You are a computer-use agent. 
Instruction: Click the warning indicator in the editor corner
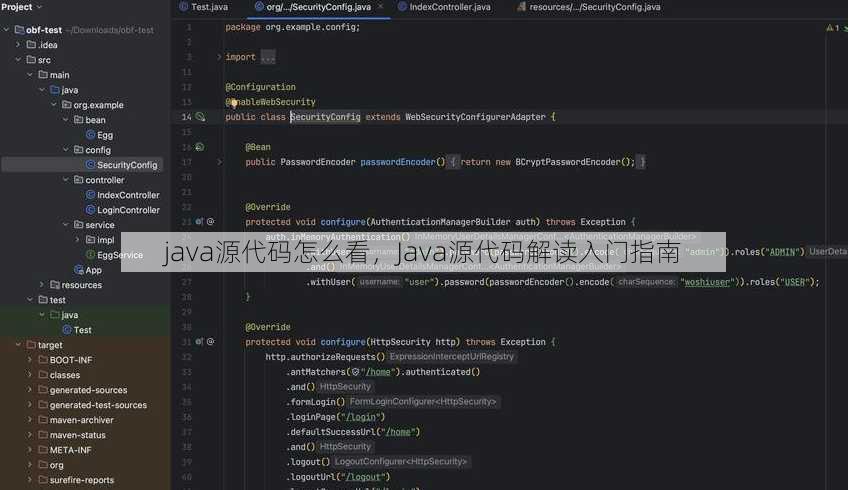(833, 28)
